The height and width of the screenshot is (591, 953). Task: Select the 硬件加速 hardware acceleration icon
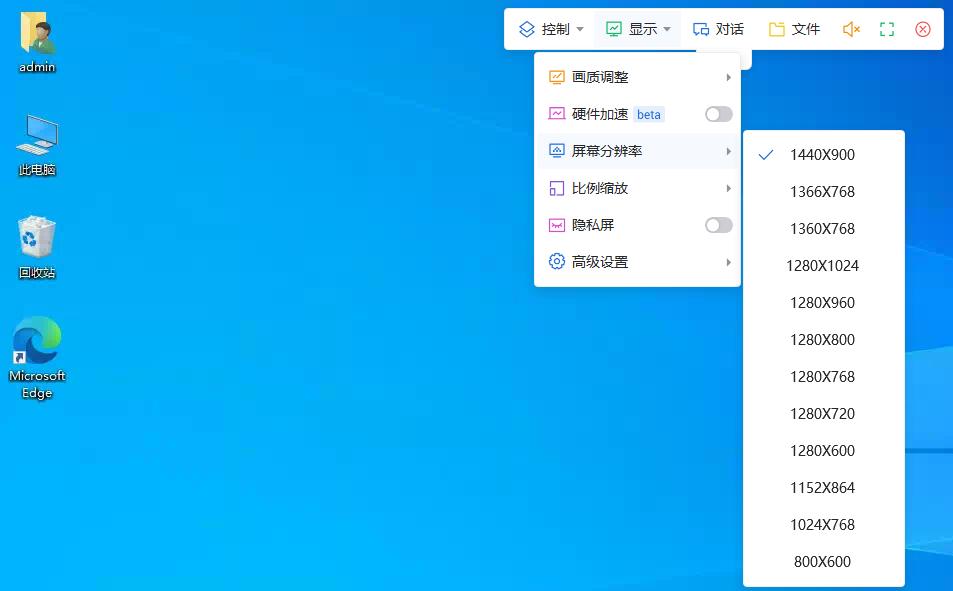point(556,114)
